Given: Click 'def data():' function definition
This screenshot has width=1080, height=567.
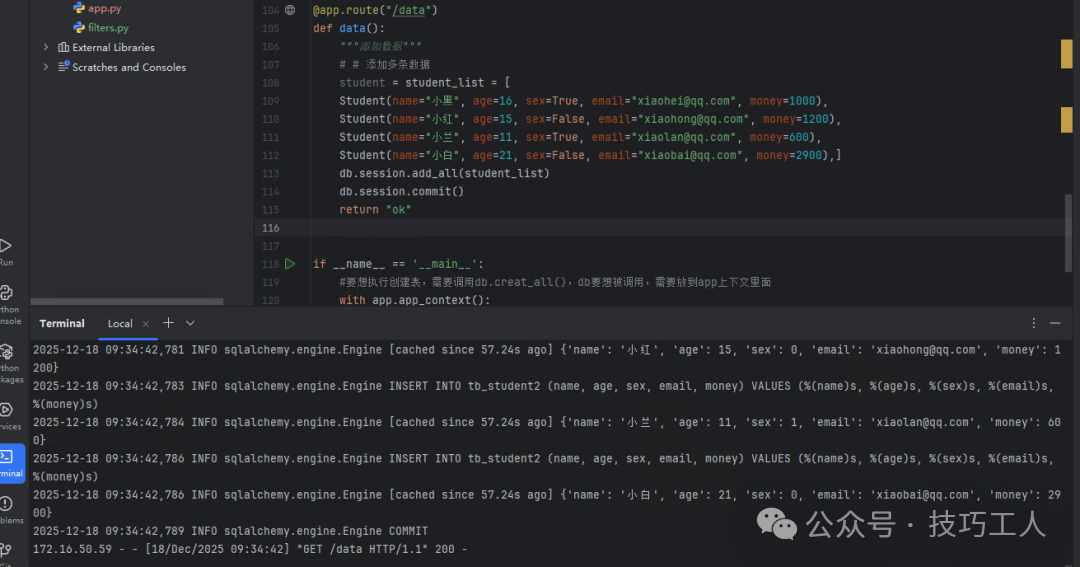Looking at the screenshot, I should pos(349,29).
